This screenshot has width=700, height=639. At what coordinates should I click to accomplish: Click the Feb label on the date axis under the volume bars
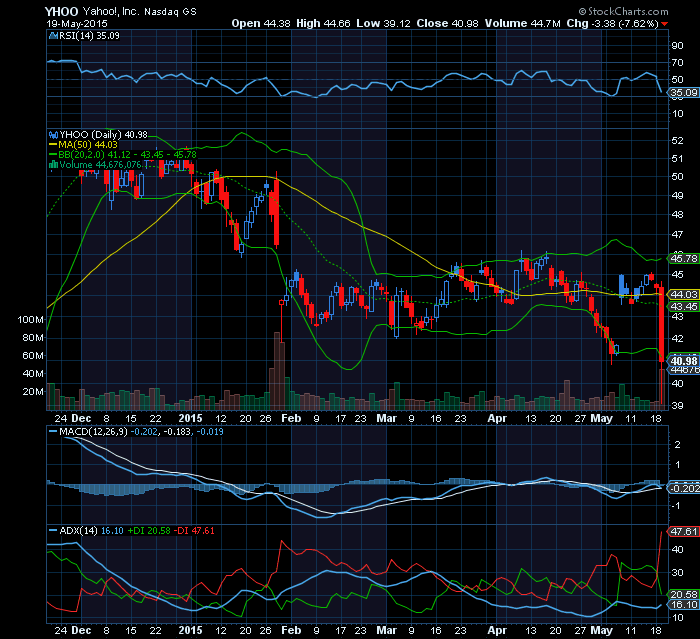(x=291, y=419)
